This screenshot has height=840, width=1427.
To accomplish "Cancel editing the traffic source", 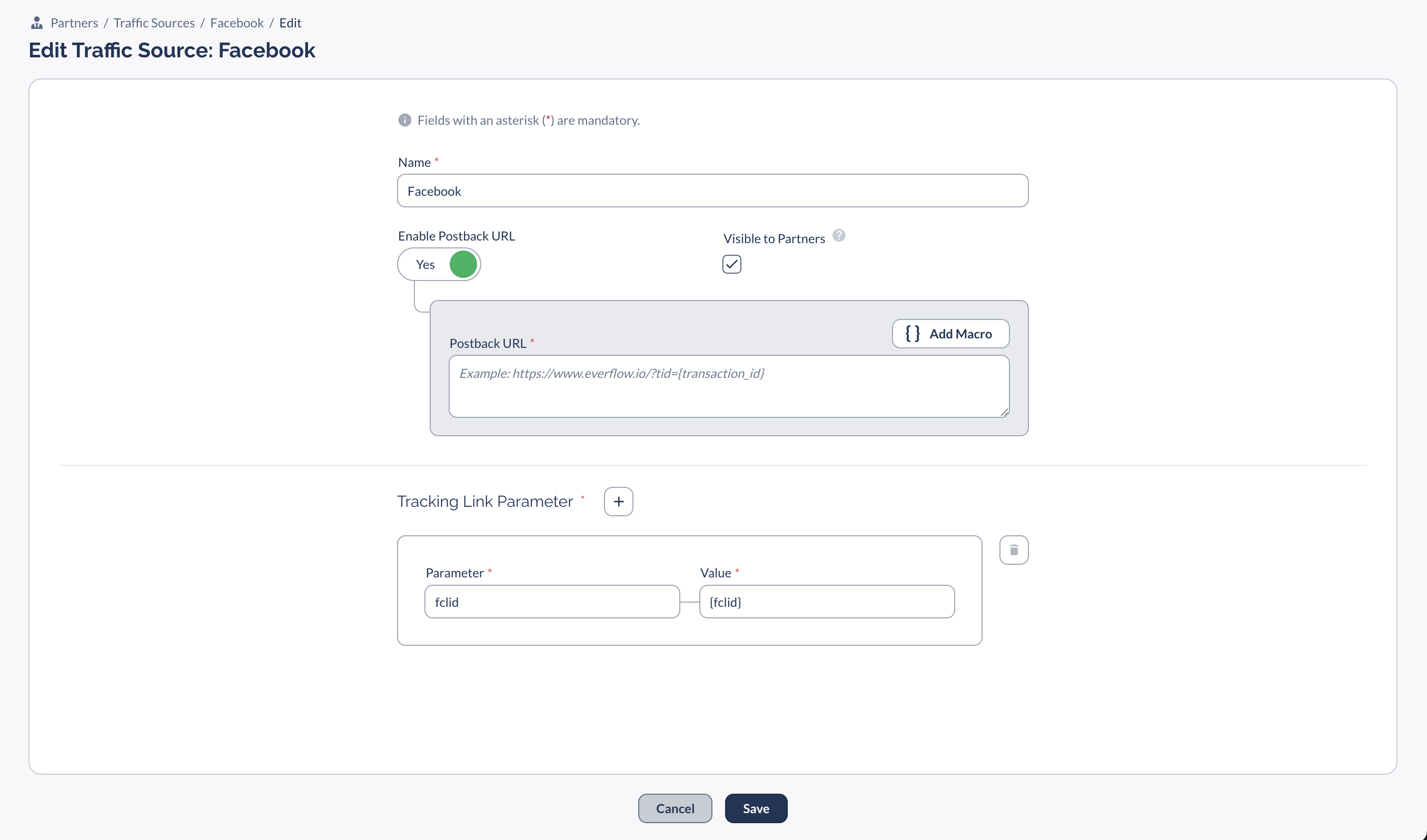I will click(x=675, y=808).
